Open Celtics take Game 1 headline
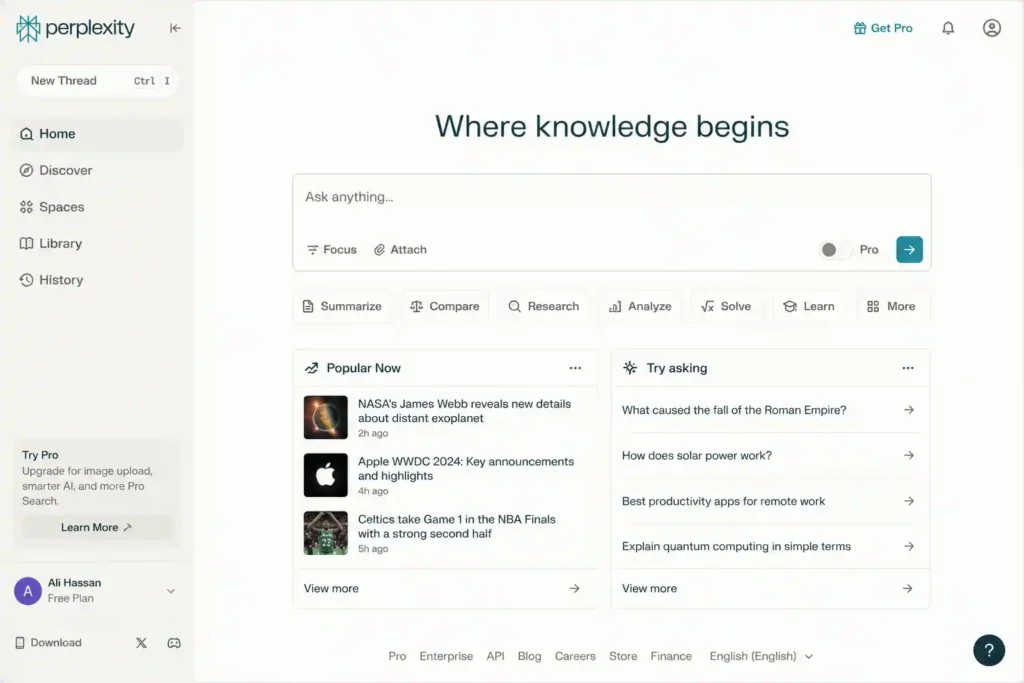Image resolution: width=1024 pixels, height=683 pixels. pos(456,526)
